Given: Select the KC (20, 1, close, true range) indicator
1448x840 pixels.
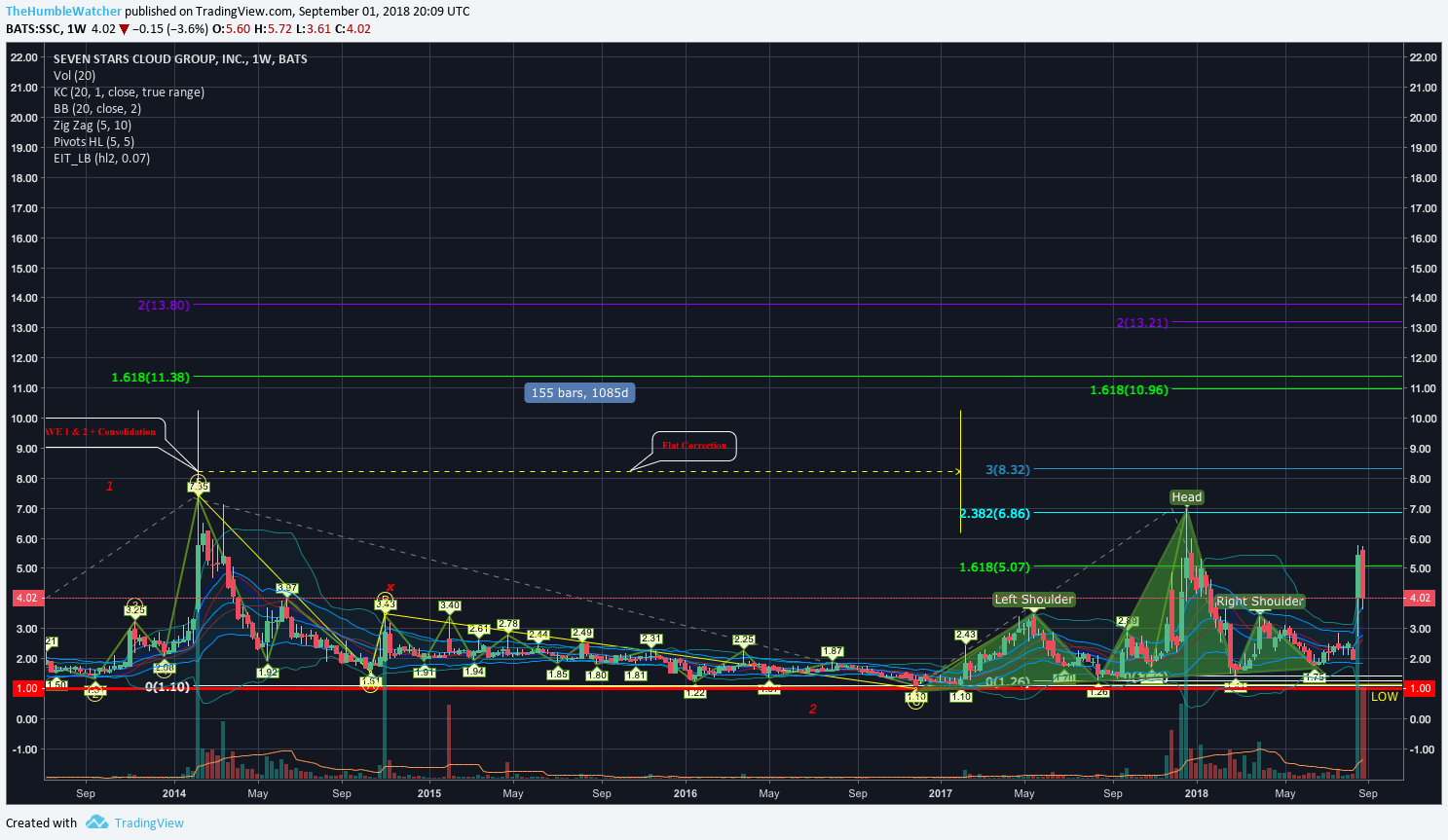Looking at the screenshot, I should 129,91.
